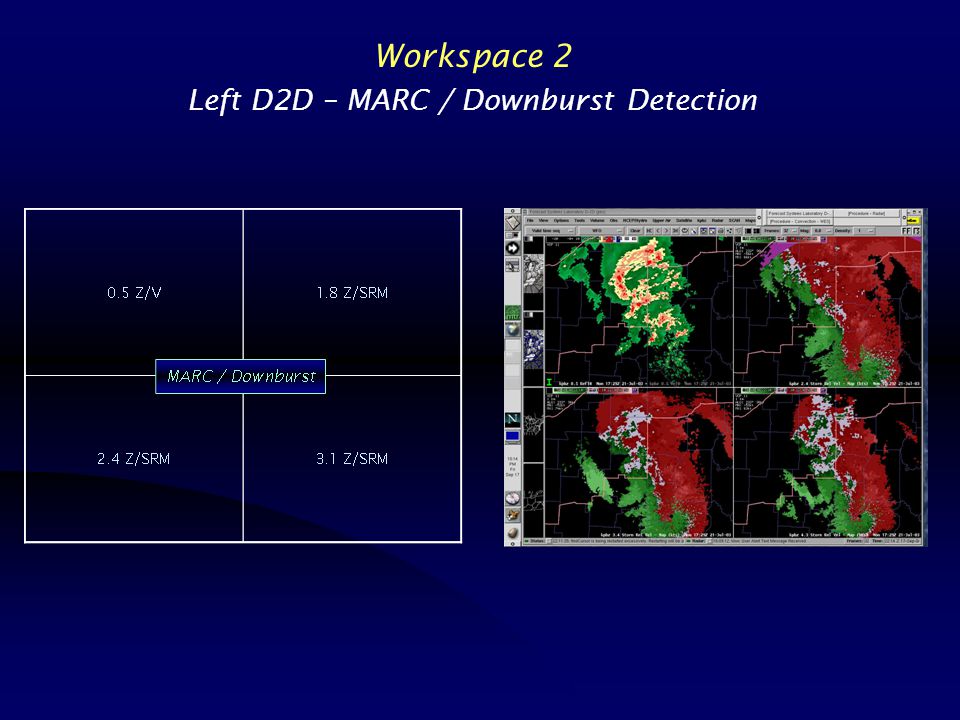
Task: Open the Upper Air menu
Action: (661, 220)
